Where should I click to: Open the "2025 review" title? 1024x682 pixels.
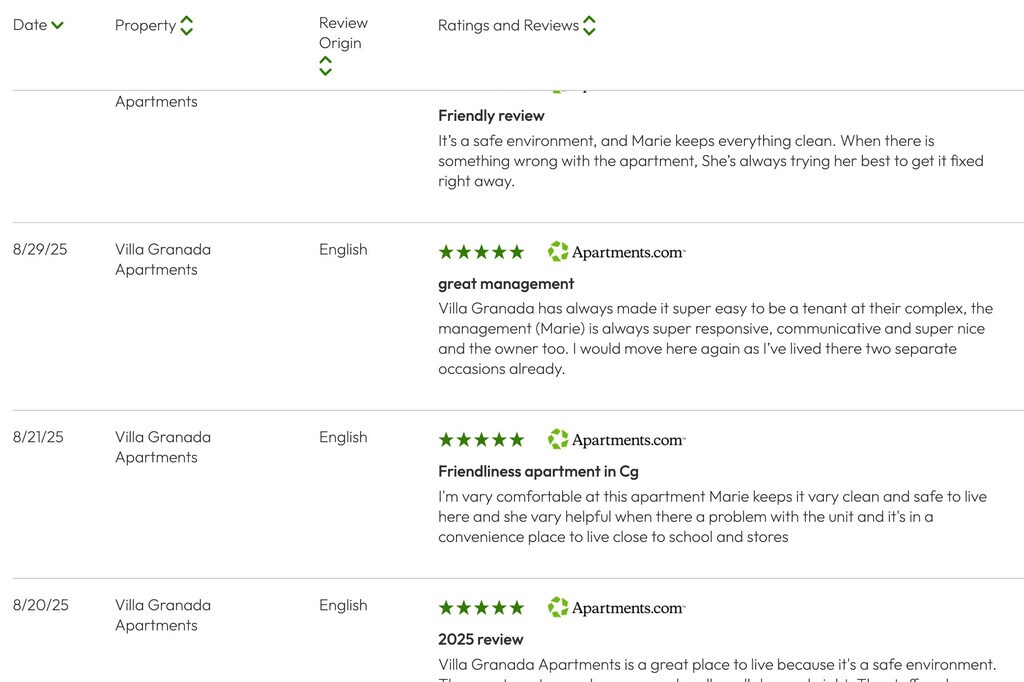[480, 640]
